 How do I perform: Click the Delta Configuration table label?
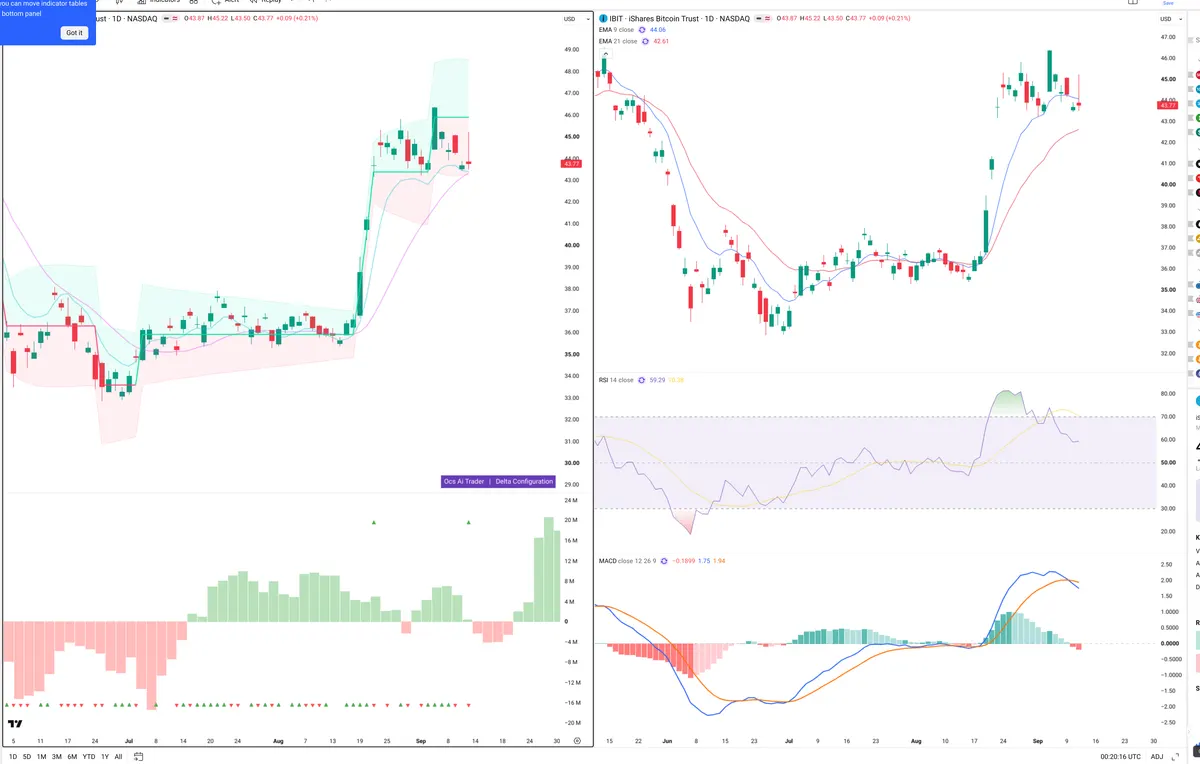[524, 481]
